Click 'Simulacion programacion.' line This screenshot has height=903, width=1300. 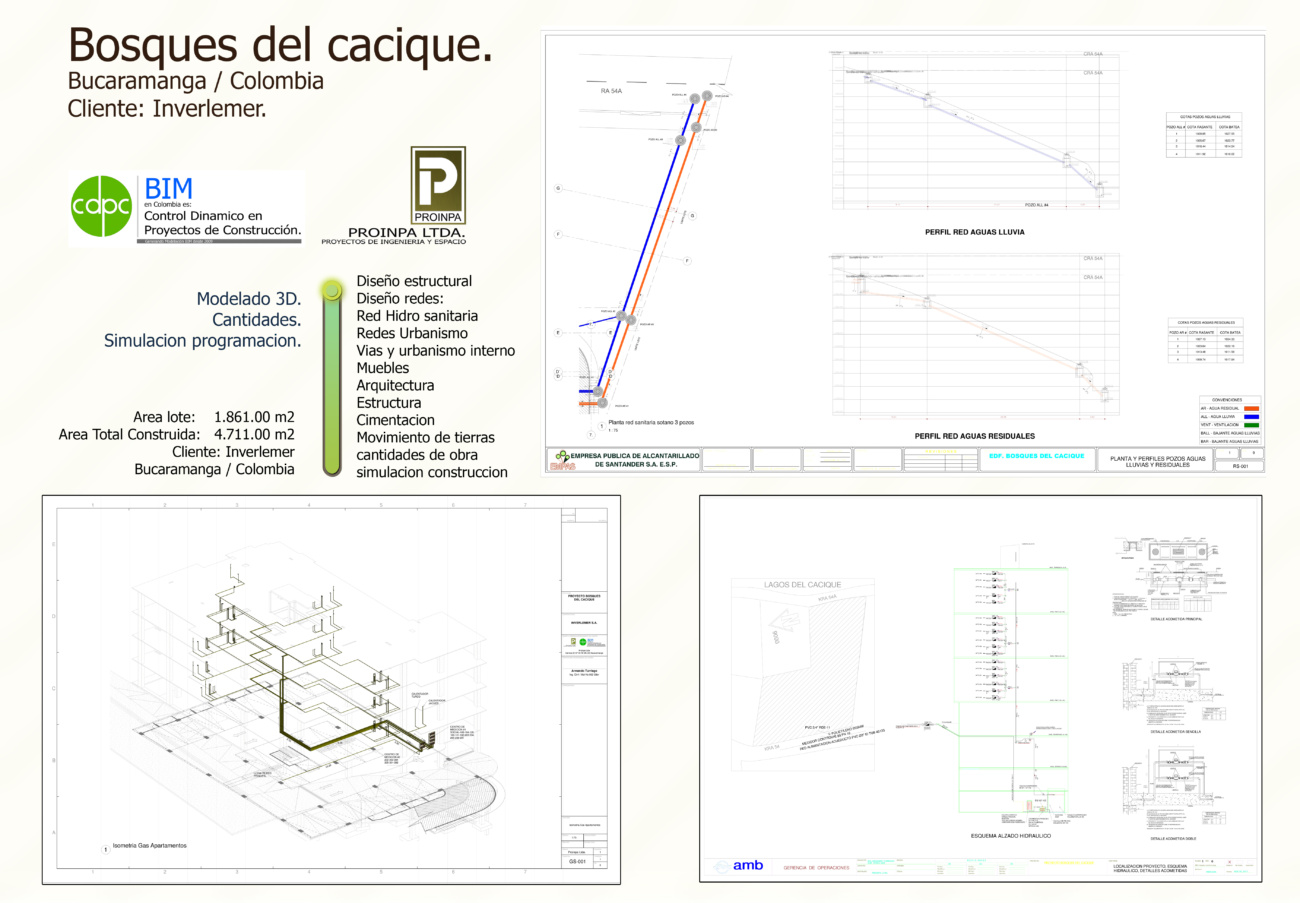tap(203, 341)
